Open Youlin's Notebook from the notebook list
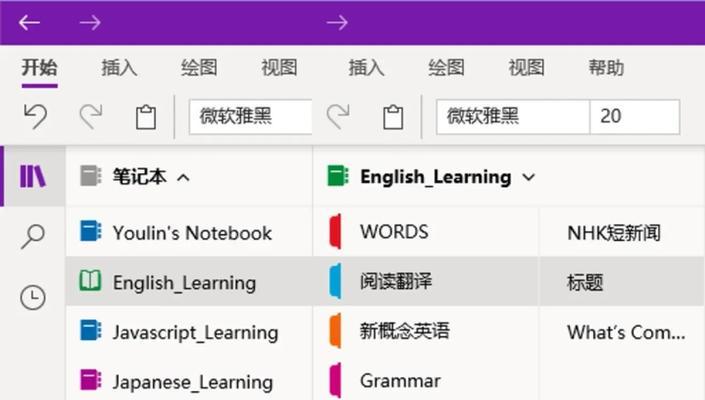Viewport: 705px width, 400px height. (189, 232)
